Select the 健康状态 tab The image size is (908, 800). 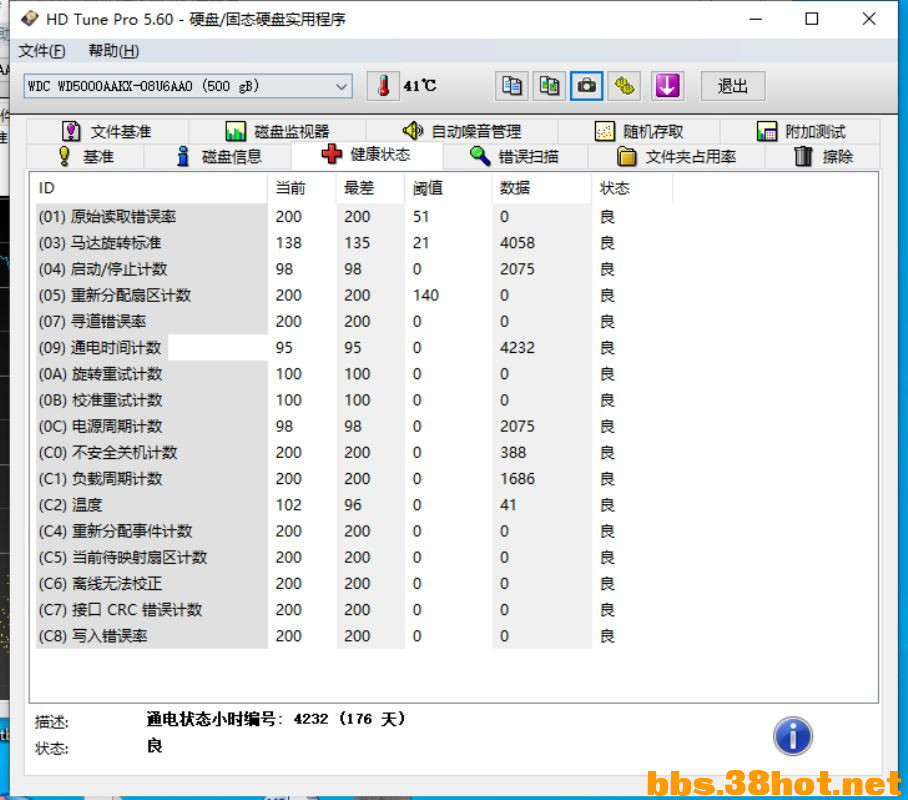(x=367, y=155)
